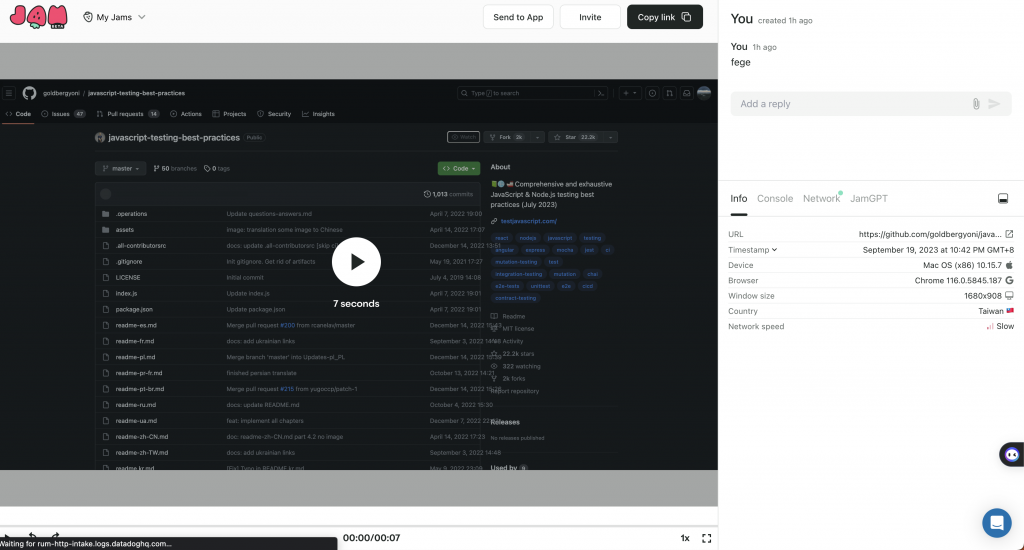Click the "1680x908" window size value
Image resolution: width=1024 pixels, height=550 pixels.
983,296
